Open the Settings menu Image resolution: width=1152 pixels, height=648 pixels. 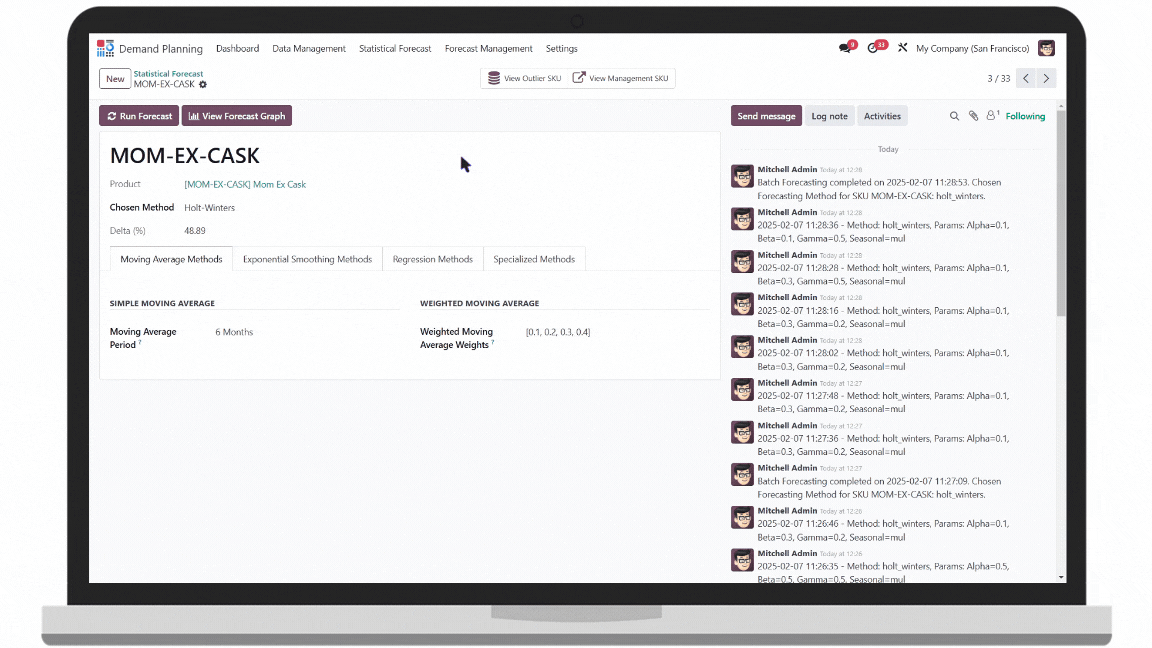[x=561, y=48]
